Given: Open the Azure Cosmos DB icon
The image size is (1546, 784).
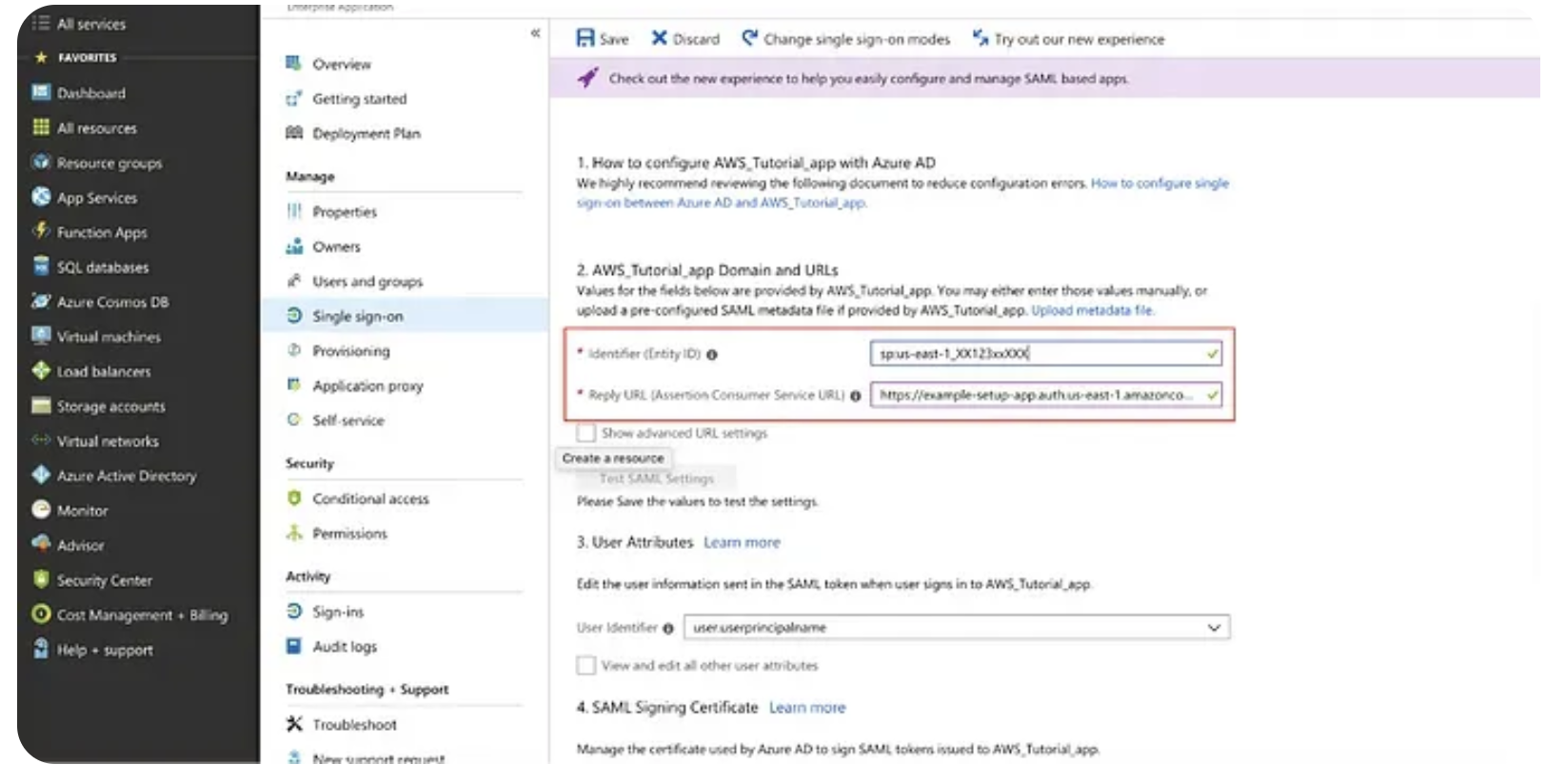Looking at the screenshot, I should click(x=41, y=302).
